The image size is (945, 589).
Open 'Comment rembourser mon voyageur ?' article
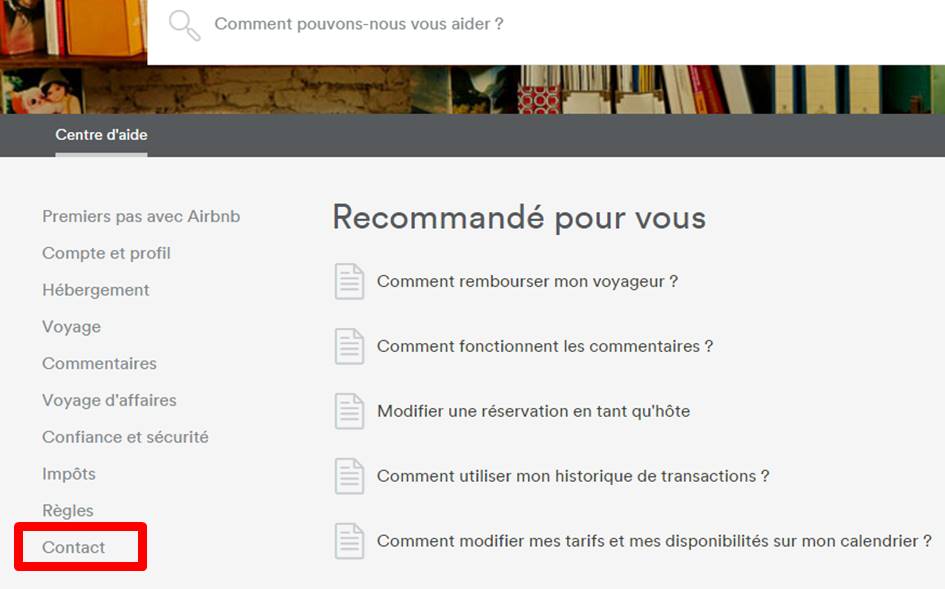click(x=527, y=281)
